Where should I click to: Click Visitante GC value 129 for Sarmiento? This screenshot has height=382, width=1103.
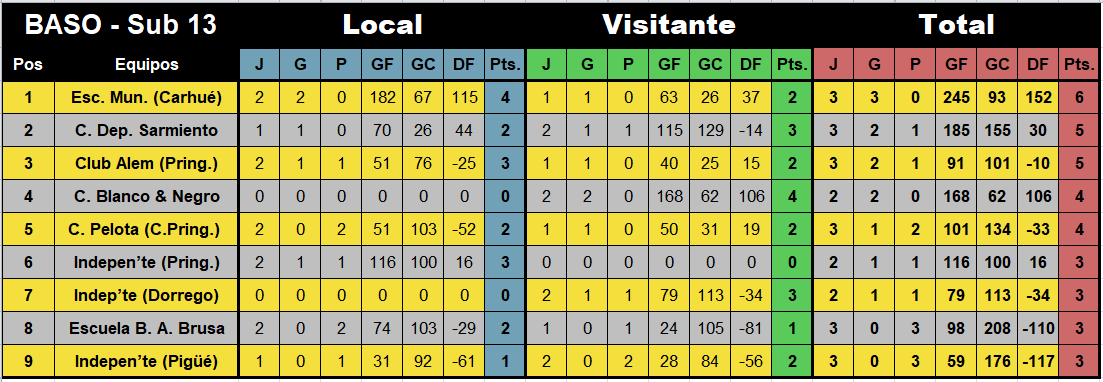710,131
